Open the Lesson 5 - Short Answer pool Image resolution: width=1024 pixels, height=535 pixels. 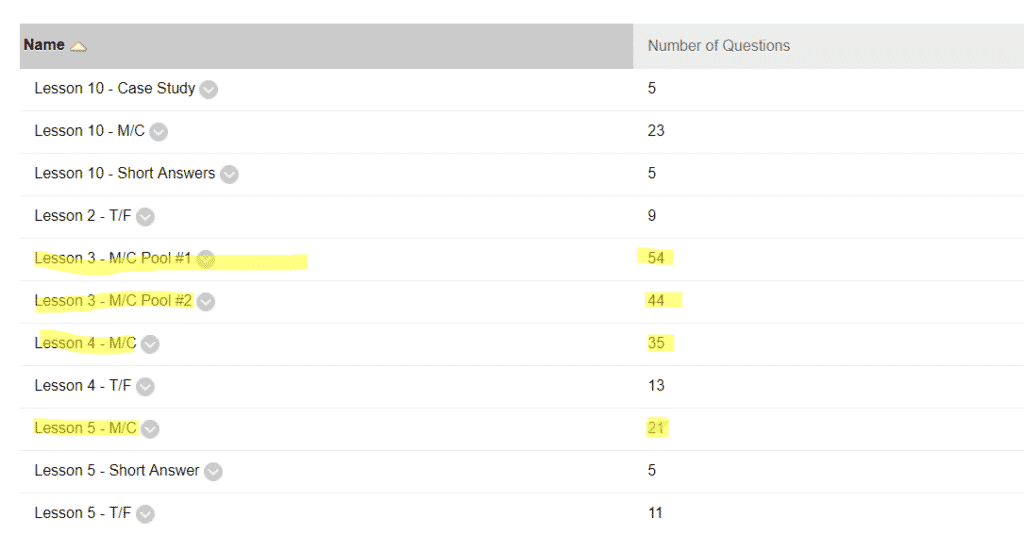tap(117, 470)
